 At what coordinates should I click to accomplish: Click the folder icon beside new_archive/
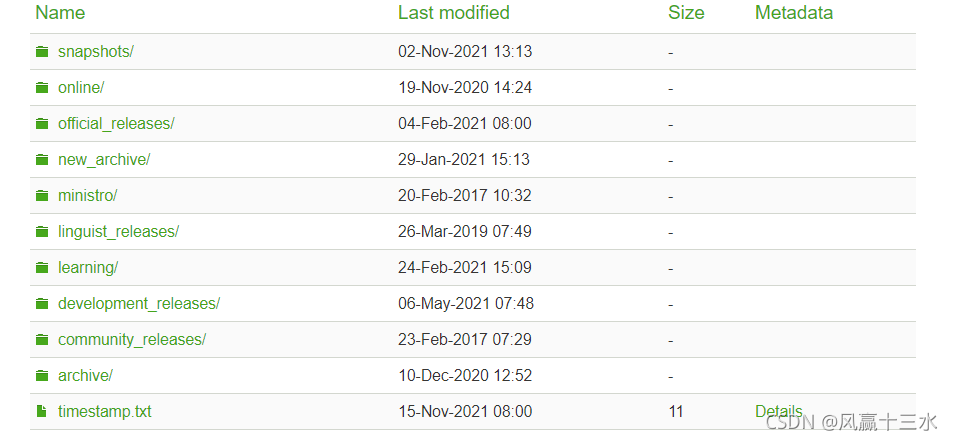(x=42, y=159)
